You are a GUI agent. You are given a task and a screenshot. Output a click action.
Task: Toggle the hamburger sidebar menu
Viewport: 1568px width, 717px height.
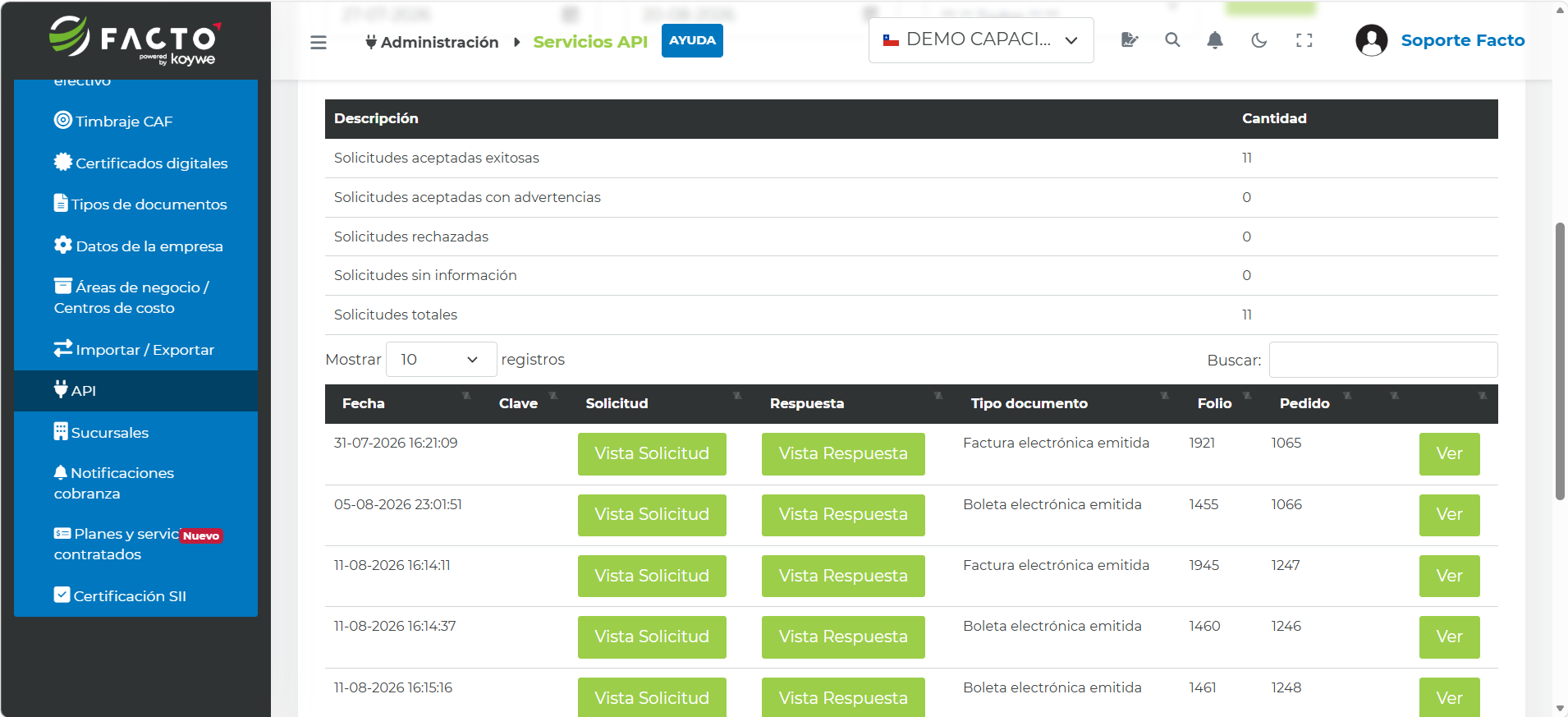tap(319, 42)
